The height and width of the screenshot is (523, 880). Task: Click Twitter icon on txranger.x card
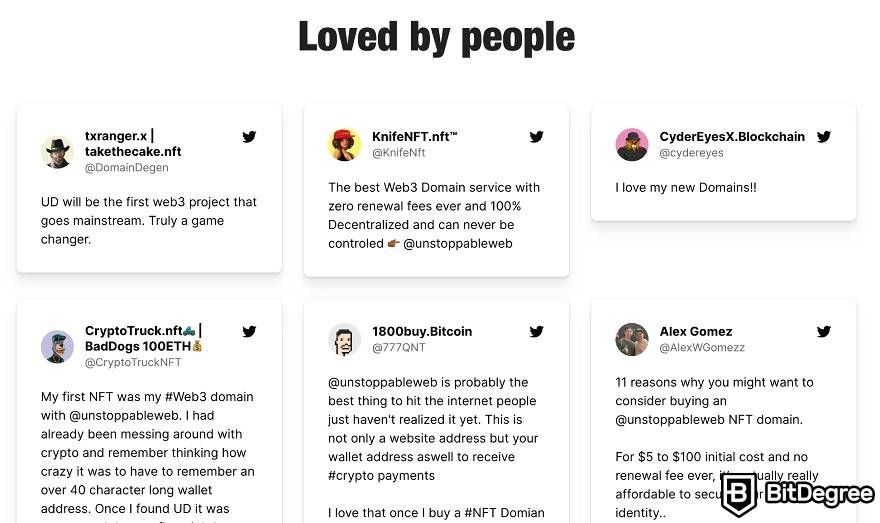[249, 136]
